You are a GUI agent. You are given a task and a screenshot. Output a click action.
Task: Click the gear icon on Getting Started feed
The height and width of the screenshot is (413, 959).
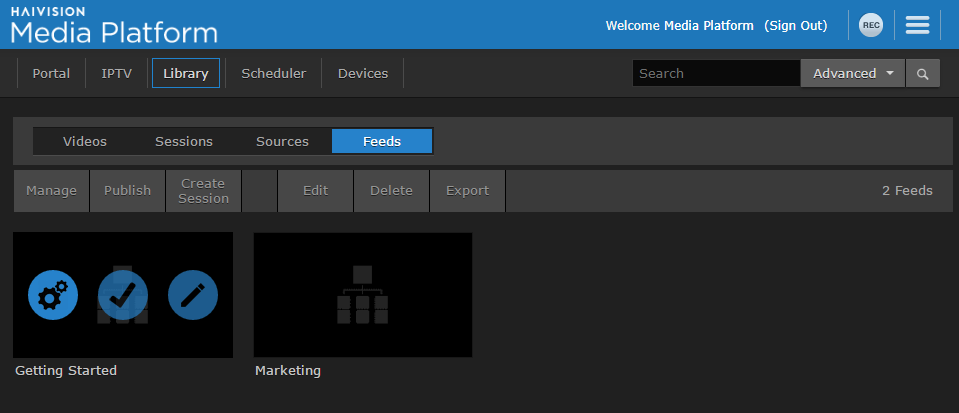52,295
